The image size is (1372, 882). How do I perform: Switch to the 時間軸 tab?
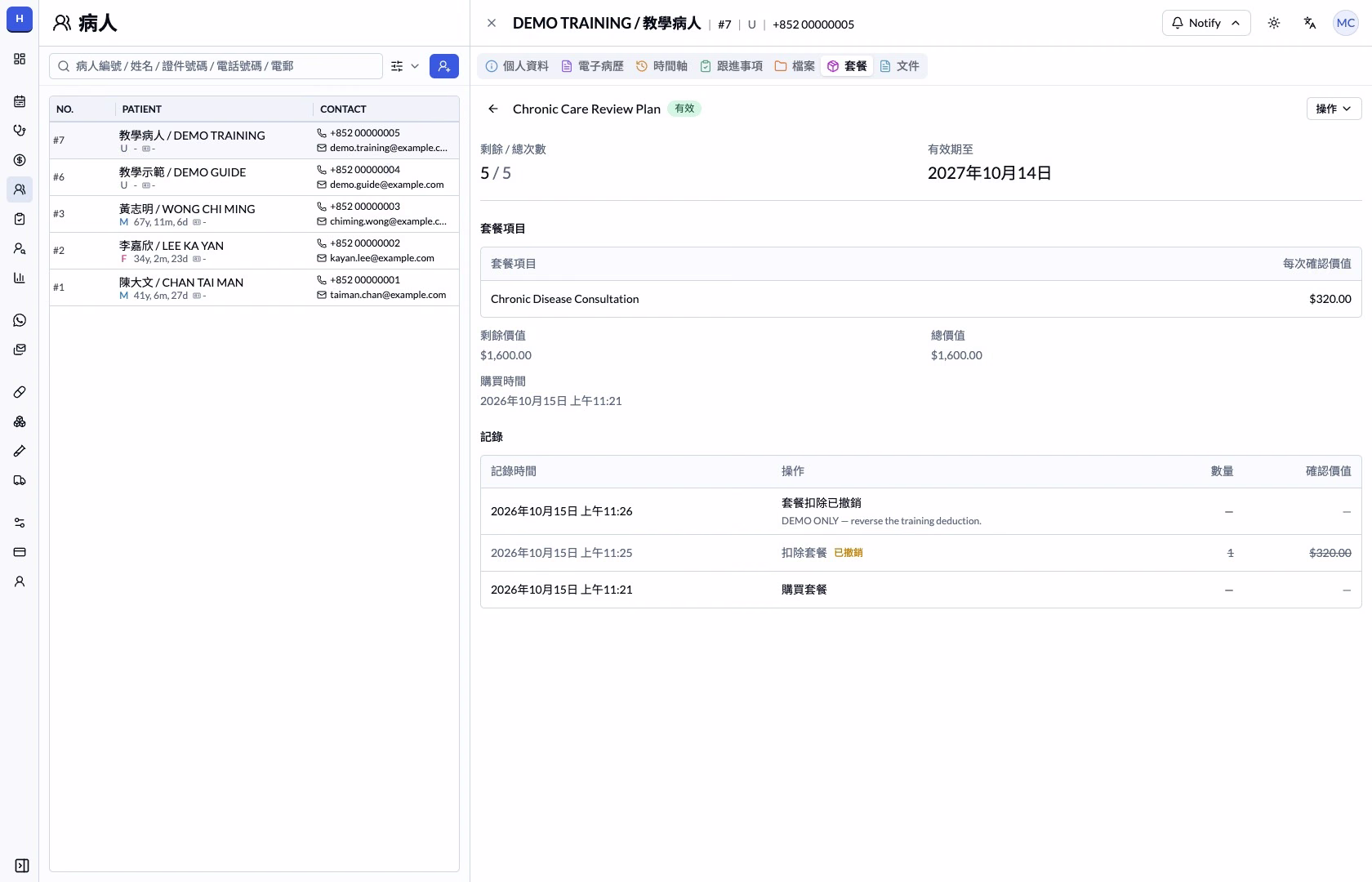point(661,66)
